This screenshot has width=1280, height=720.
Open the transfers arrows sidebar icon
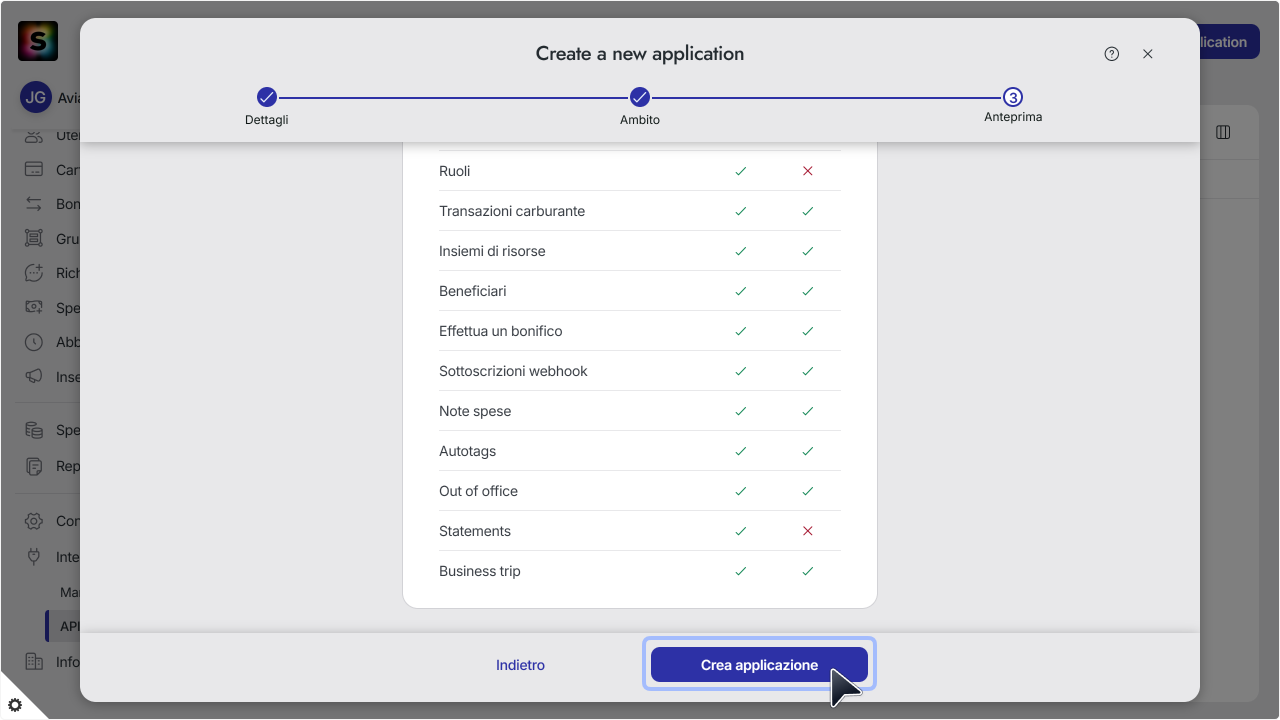(x=34, y=204)
